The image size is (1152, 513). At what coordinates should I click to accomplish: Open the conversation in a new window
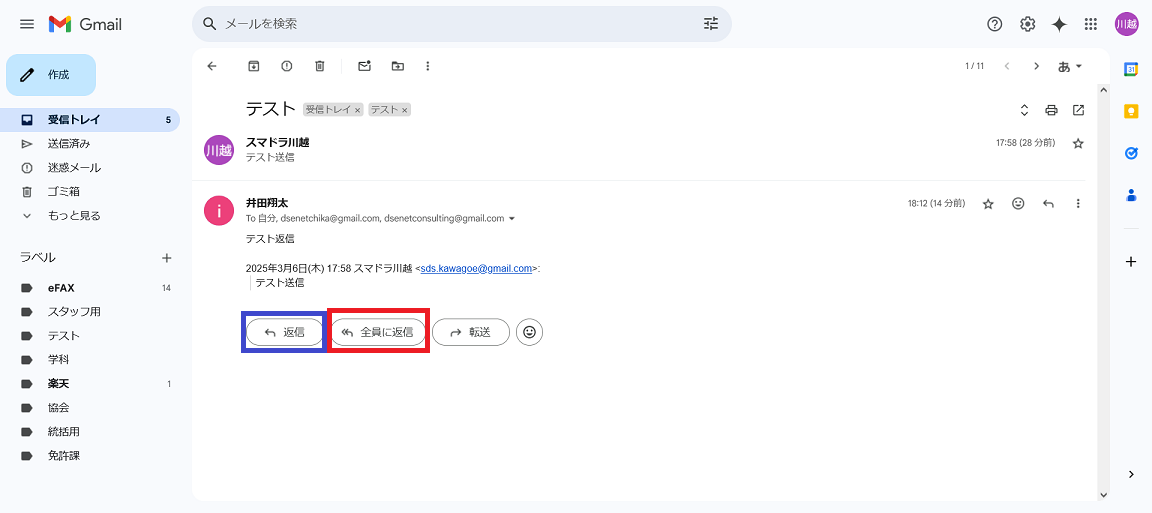click(x=1078, y=110)
